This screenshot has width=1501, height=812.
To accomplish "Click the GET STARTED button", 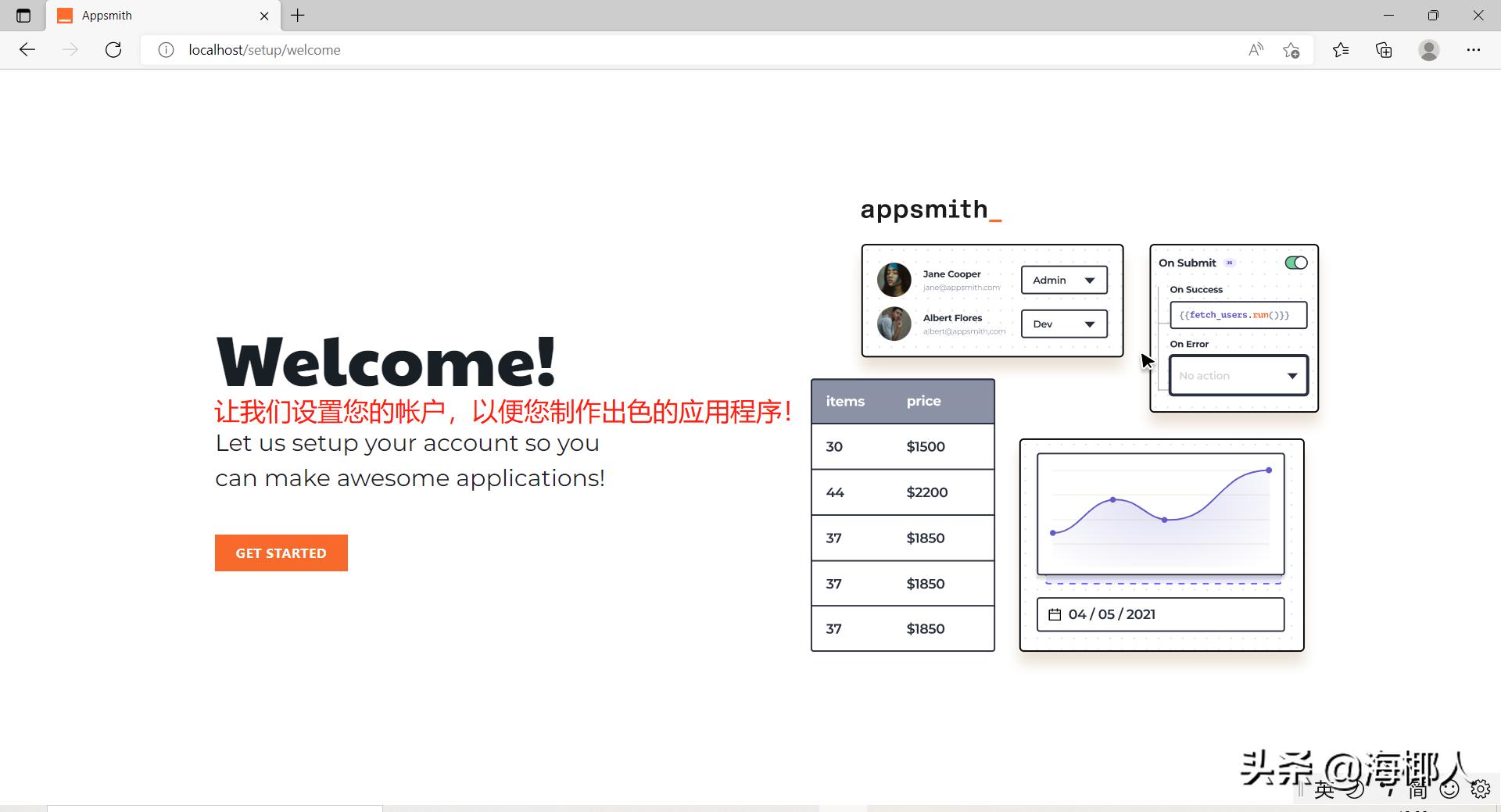I will tap(281, 553).
